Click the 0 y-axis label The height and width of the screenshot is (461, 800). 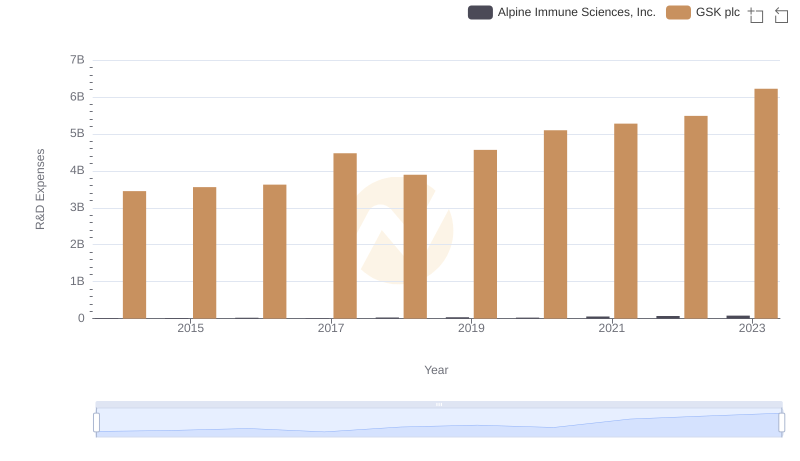tap(81, 318)
